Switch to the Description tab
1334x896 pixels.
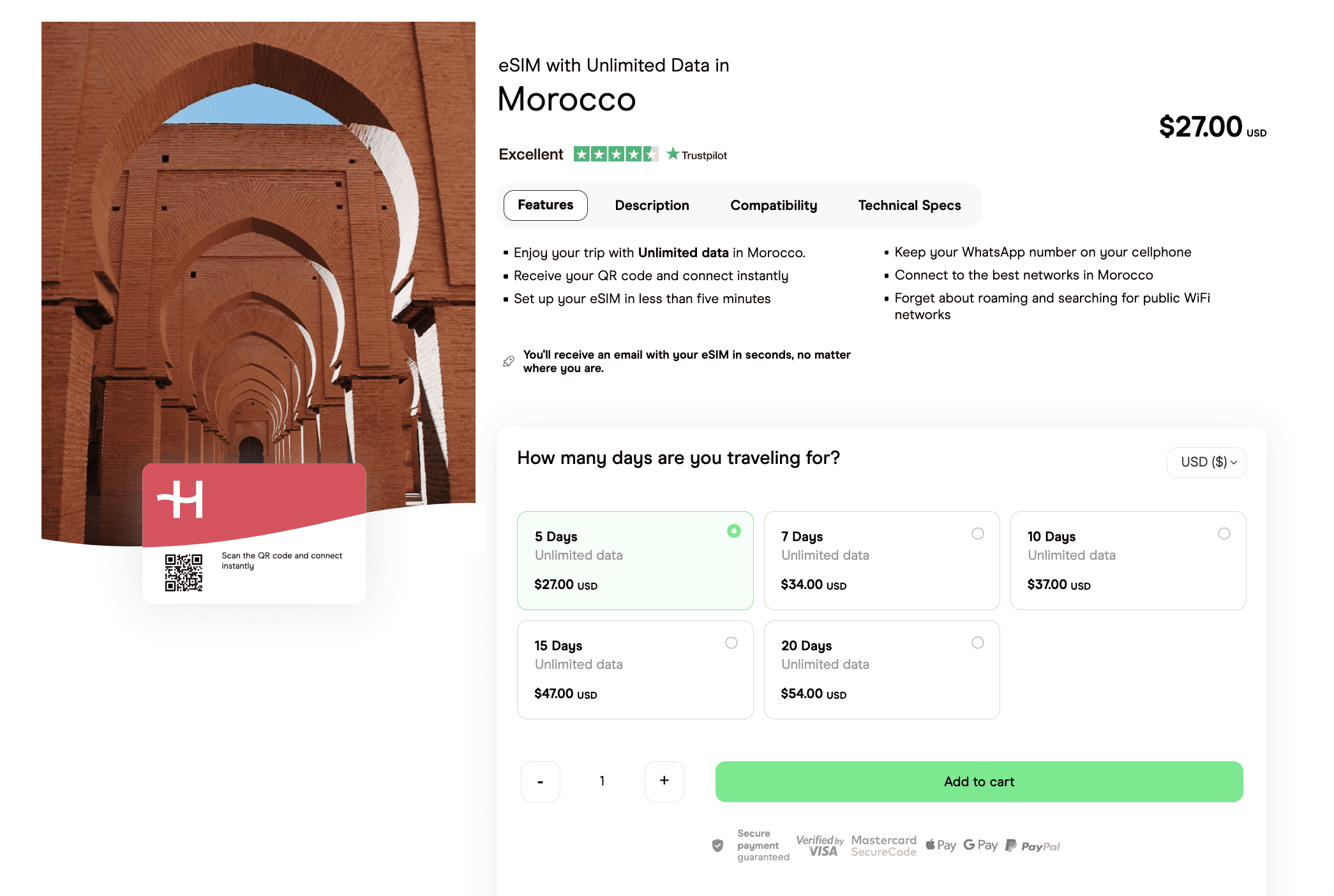pyautogui.click(x=652, y=205)
